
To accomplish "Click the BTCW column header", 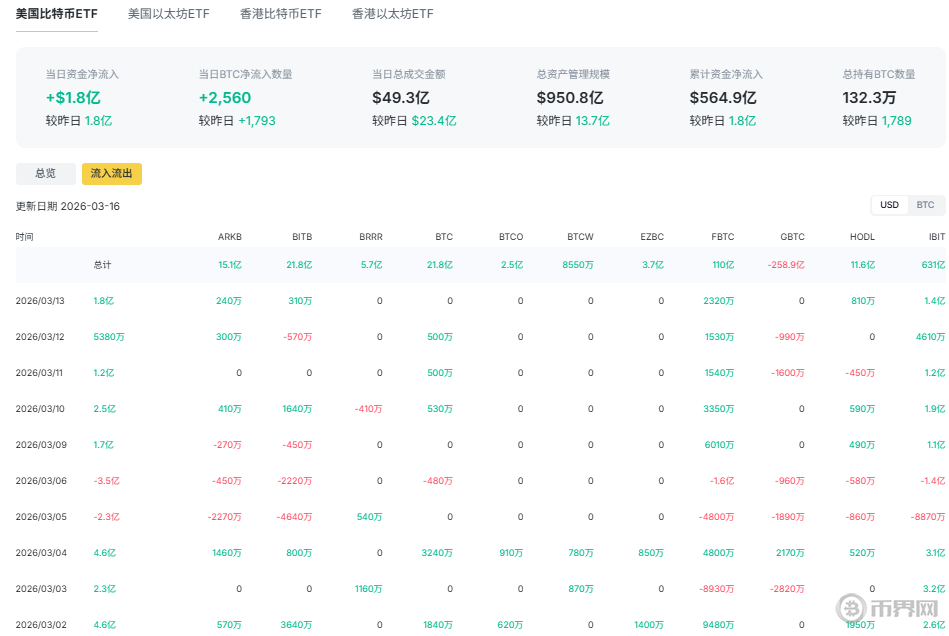I will click(x=580, y=237).
